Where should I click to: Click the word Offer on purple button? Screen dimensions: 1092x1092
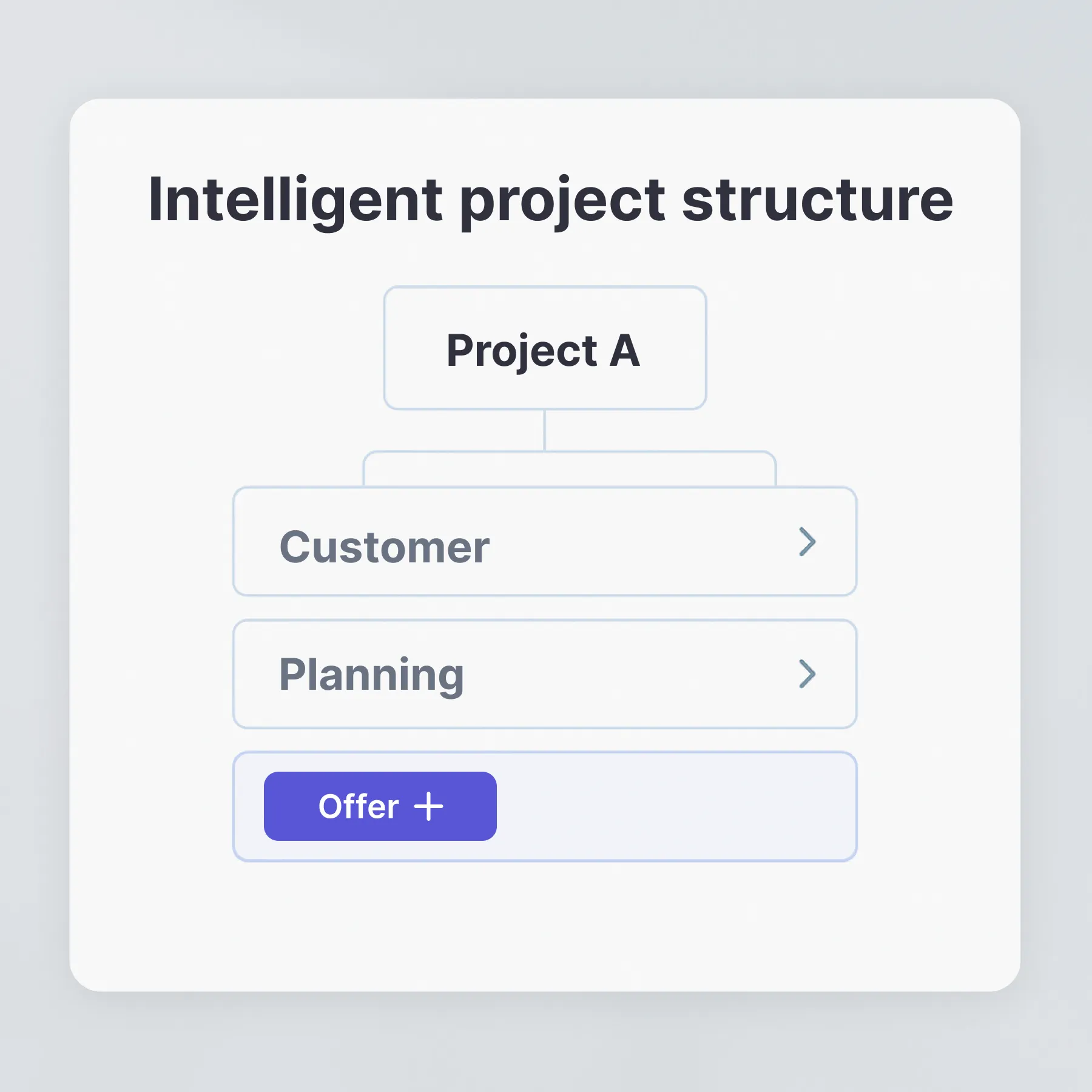[359, 806]
